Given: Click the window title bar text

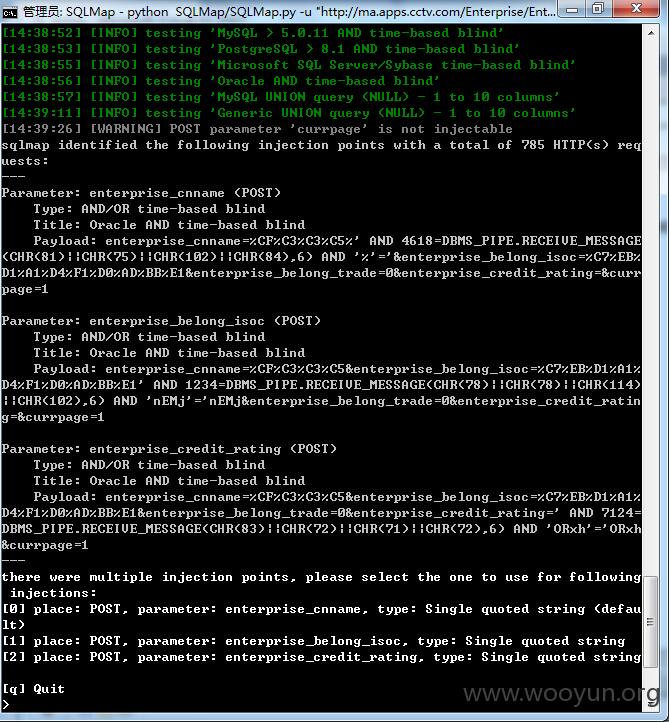Looking at the screenshot, I should (x=289, y=11).
